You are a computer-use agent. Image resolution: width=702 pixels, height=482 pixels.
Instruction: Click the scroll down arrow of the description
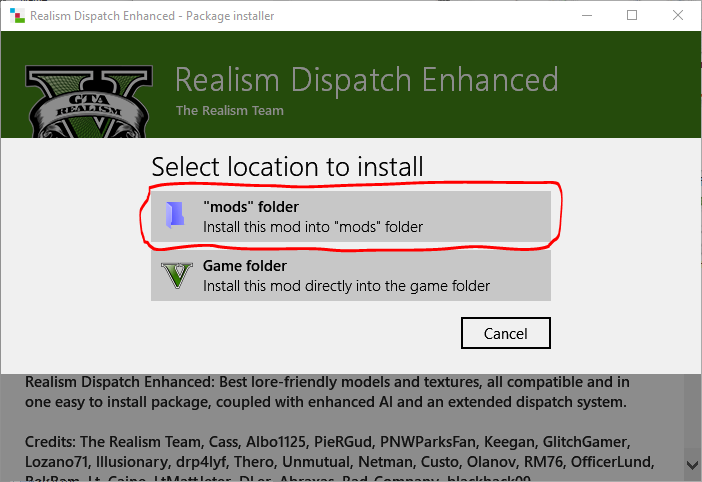pos(692,465)
